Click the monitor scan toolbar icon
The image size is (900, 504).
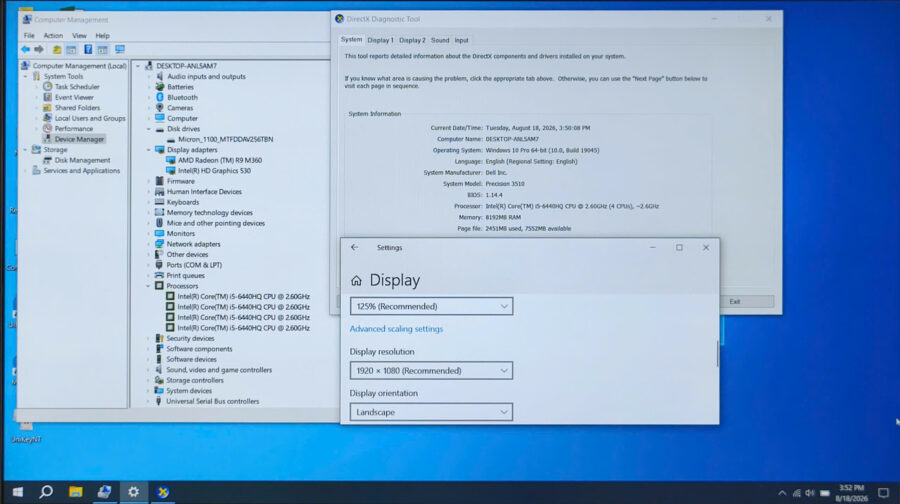click(119, 49)
